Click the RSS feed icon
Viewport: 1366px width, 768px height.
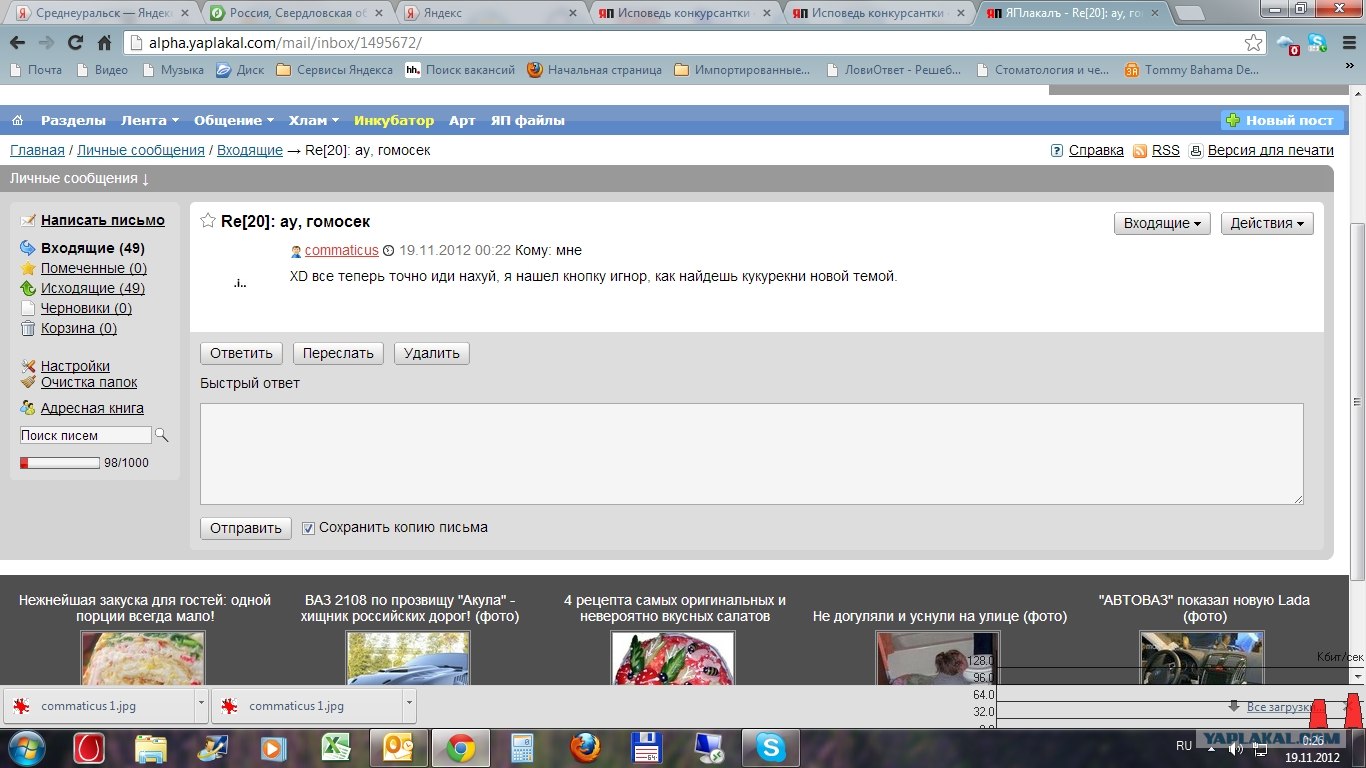(x=1140, y=151)
